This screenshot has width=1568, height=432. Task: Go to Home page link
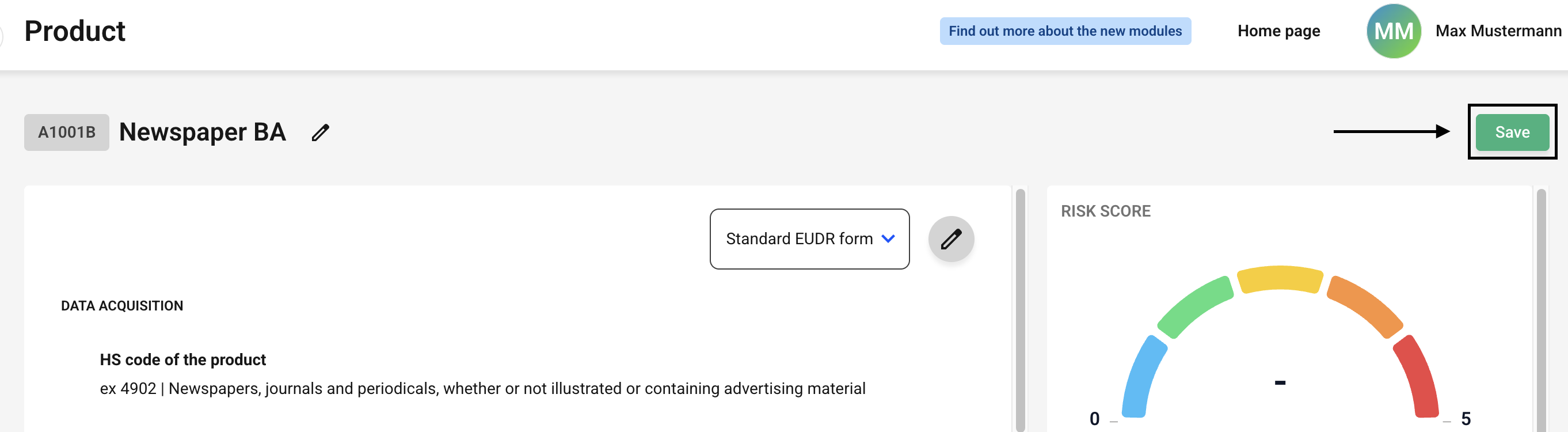tap(1278, 31)
